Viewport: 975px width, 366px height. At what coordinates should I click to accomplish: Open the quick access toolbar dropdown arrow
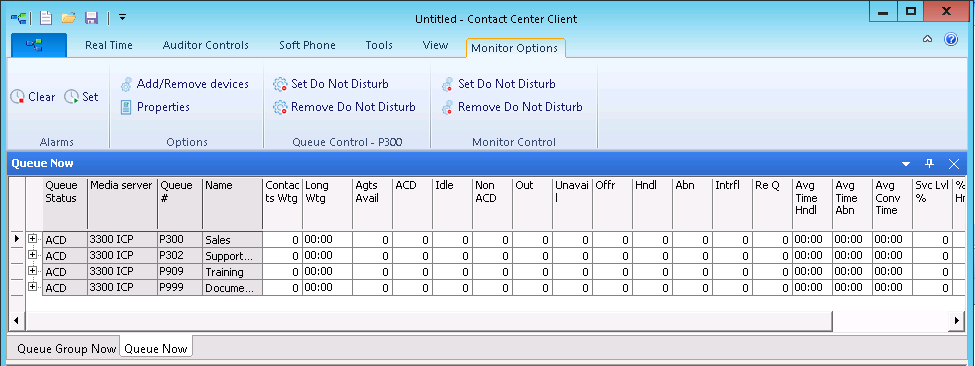click(122, 17)
